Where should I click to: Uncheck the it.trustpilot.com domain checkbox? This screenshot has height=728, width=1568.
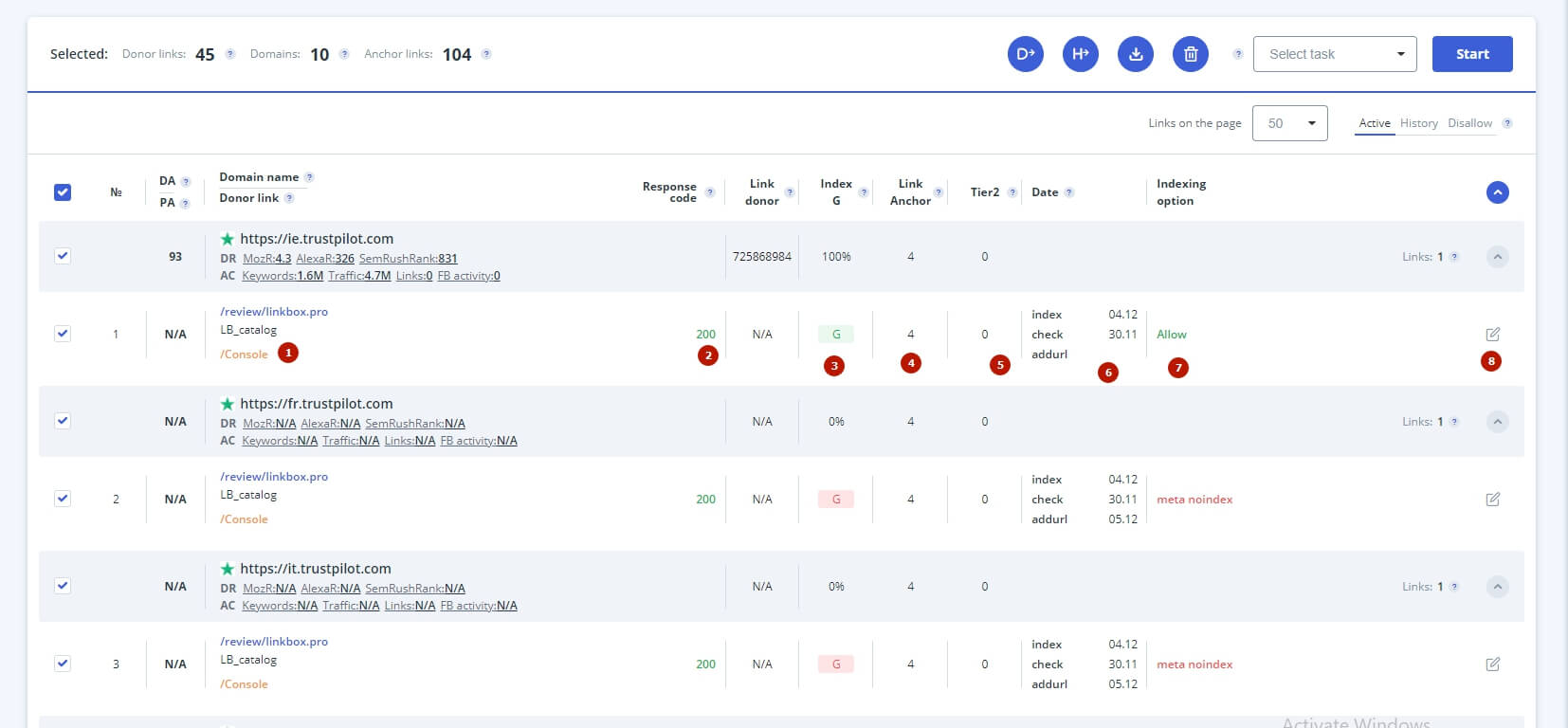(63, 586)
